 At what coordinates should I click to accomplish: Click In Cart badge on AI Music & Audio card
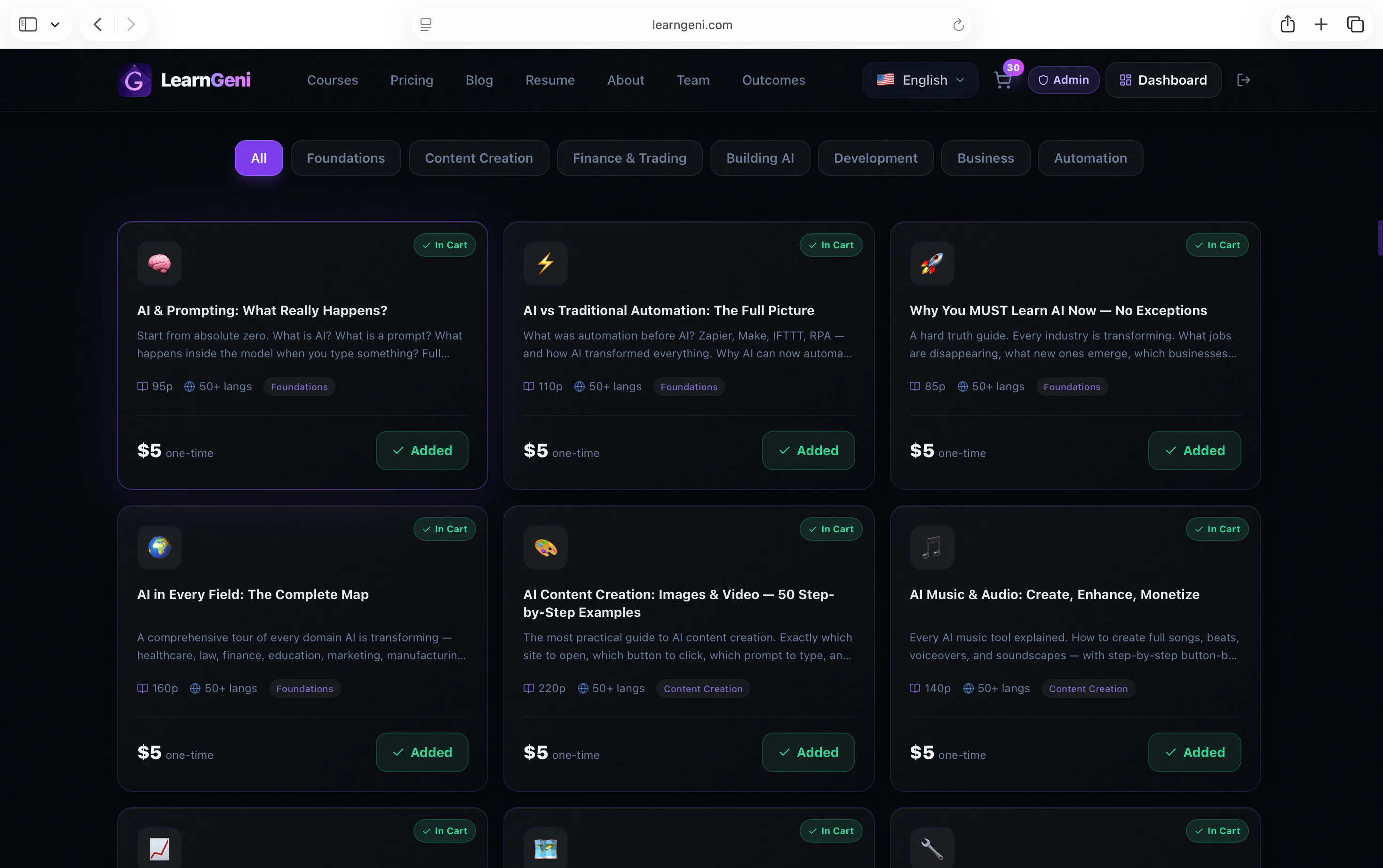[x=1217, y=529]
